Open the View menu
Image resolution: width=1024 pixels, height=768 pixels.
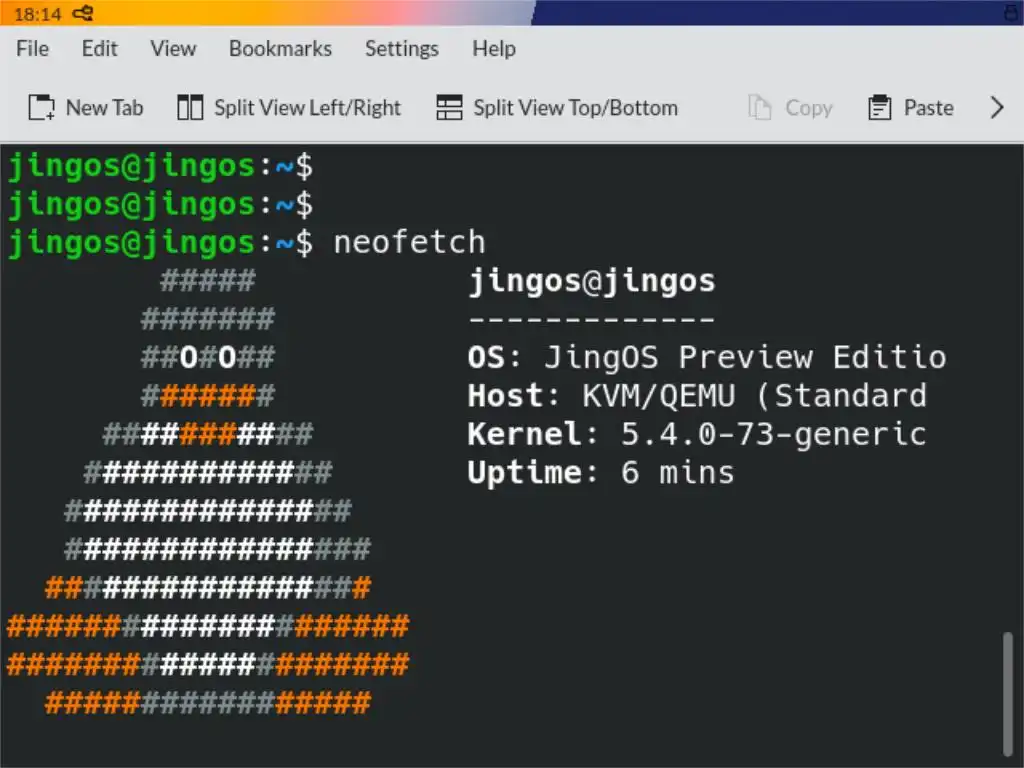click(x=173, y=49)
